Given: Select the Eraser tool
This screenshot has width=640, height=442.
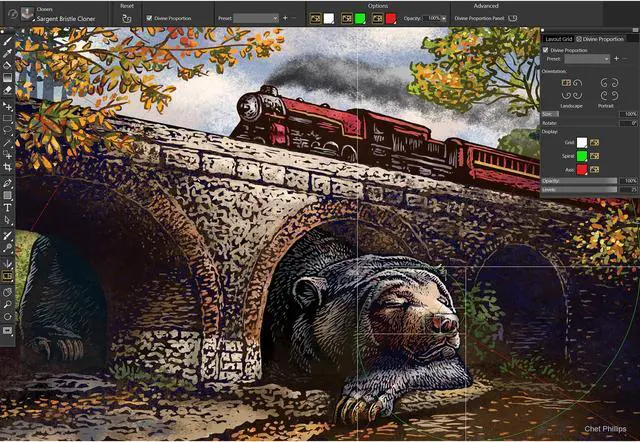Looking at the screenshot, I should coord(8,89).
